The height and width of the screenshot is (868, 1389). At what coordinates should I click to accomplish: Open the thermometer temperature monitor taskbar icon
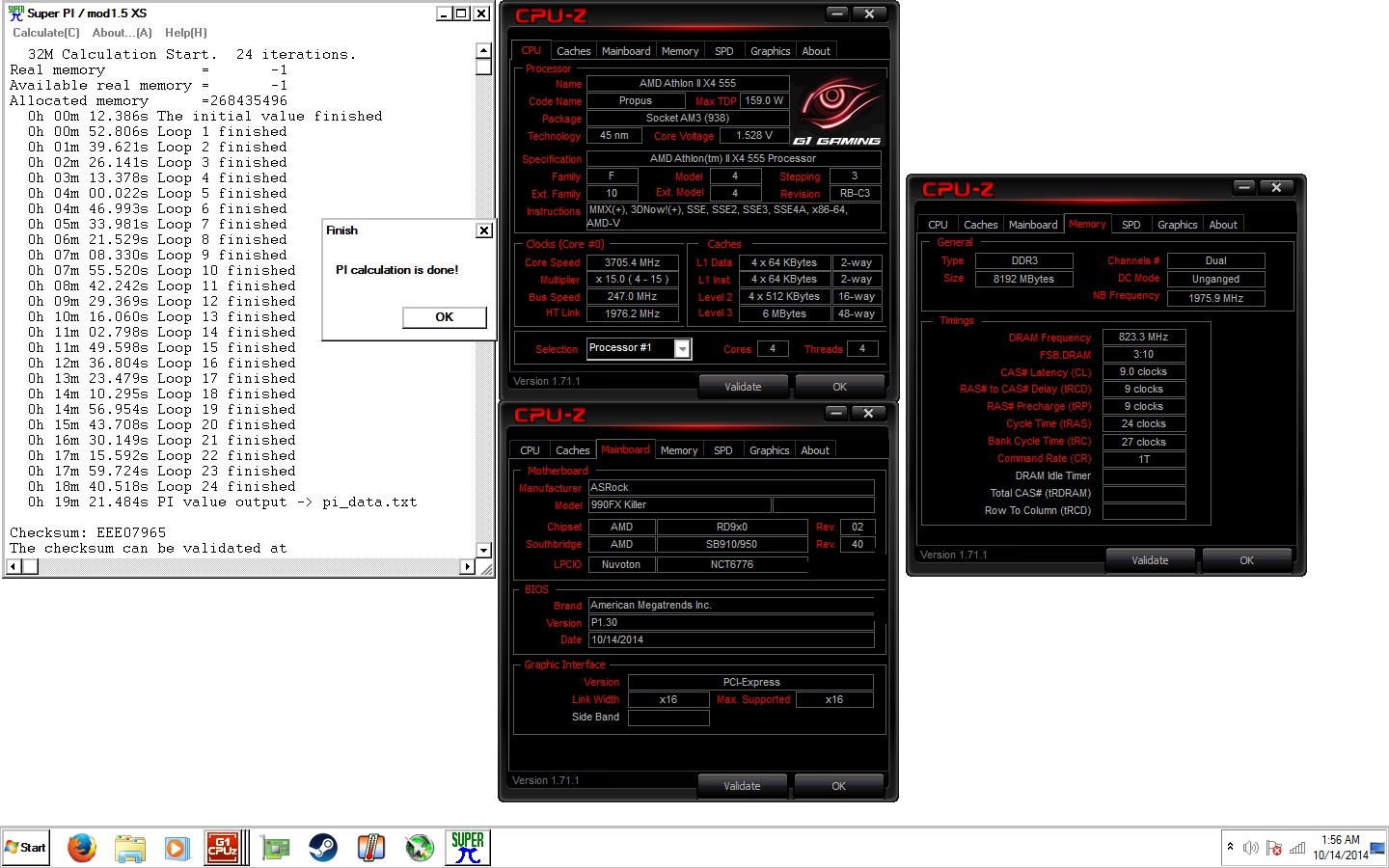click(371, 848)
